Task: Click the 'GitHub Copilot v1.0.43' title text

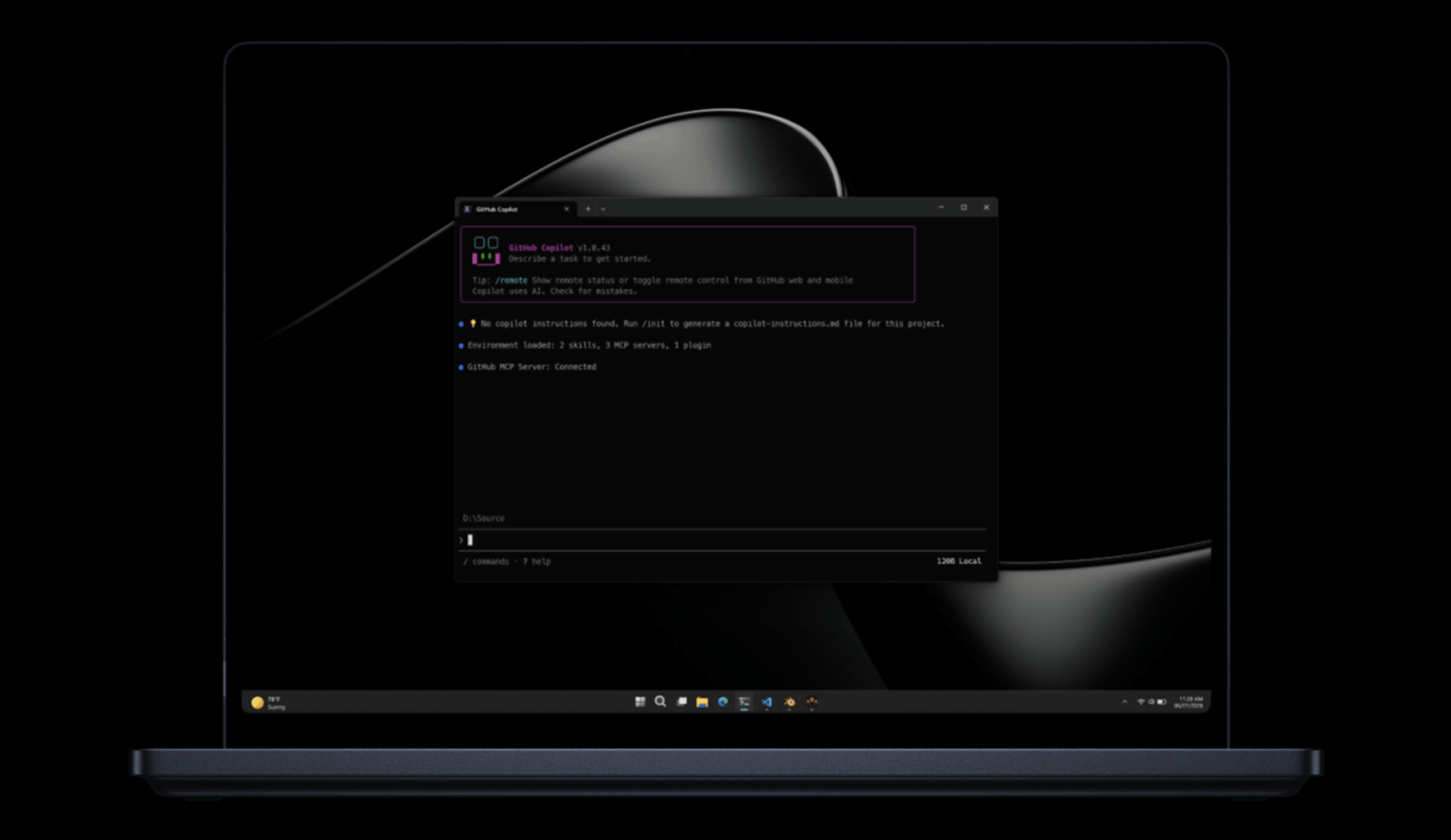Action: click(x=559, y=248)
